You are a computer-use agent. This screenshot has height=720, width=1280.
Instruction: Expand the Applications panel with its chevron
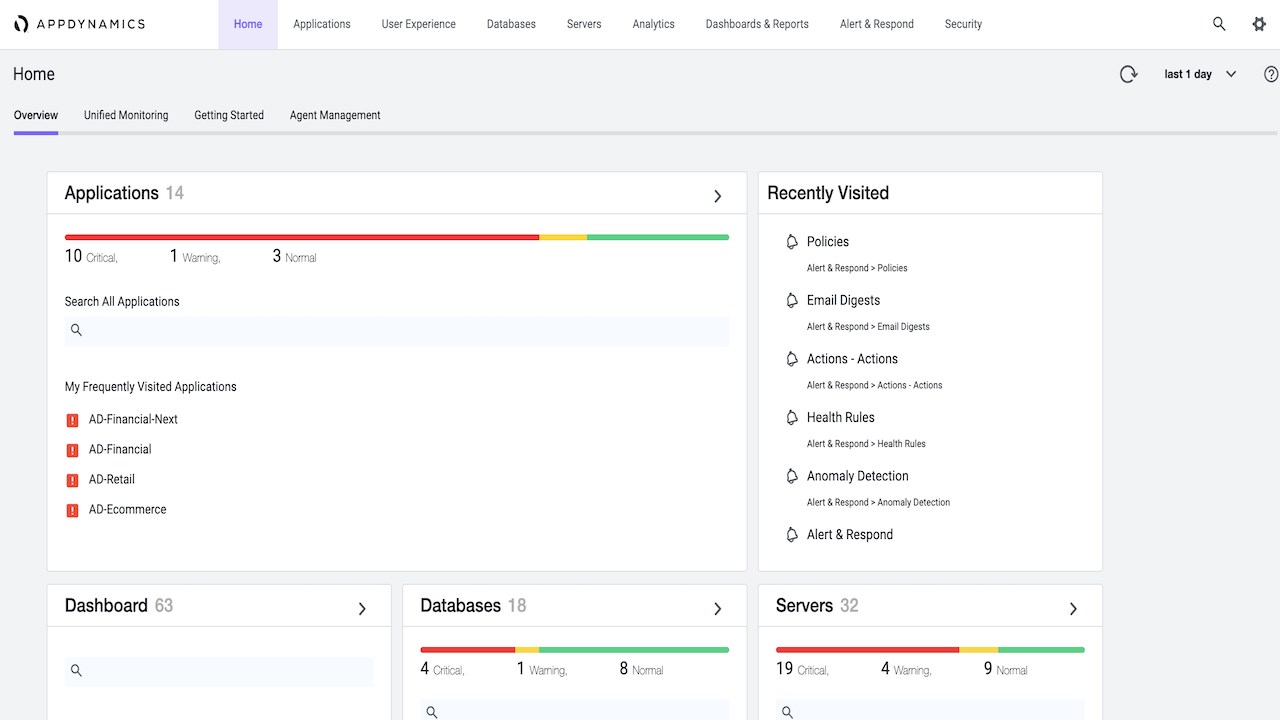tap(717, 196)
